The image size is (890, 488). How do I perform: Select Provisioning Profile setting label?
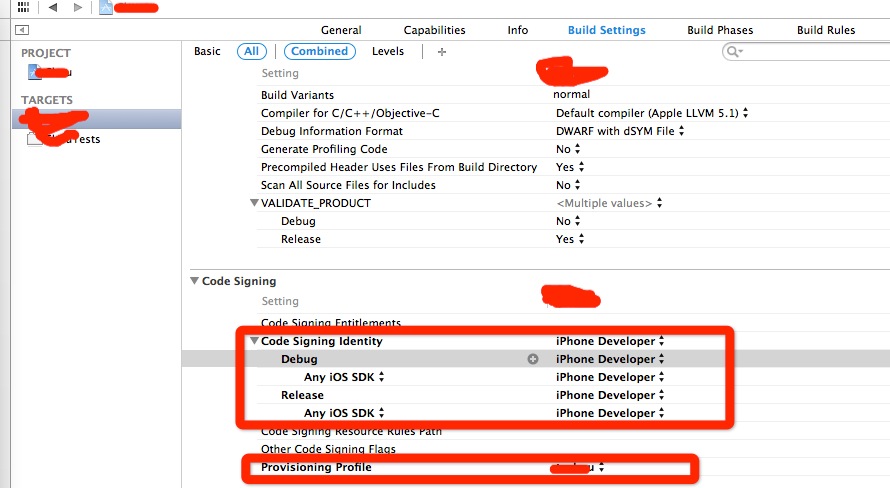tap(316, 467)
